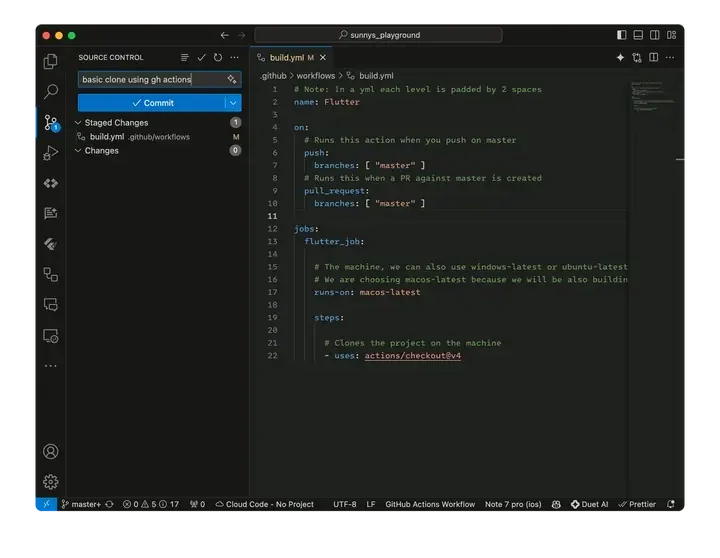Open the Search view in activity bar
This screenshot has height=558, width=720.
tap(51, 92)
